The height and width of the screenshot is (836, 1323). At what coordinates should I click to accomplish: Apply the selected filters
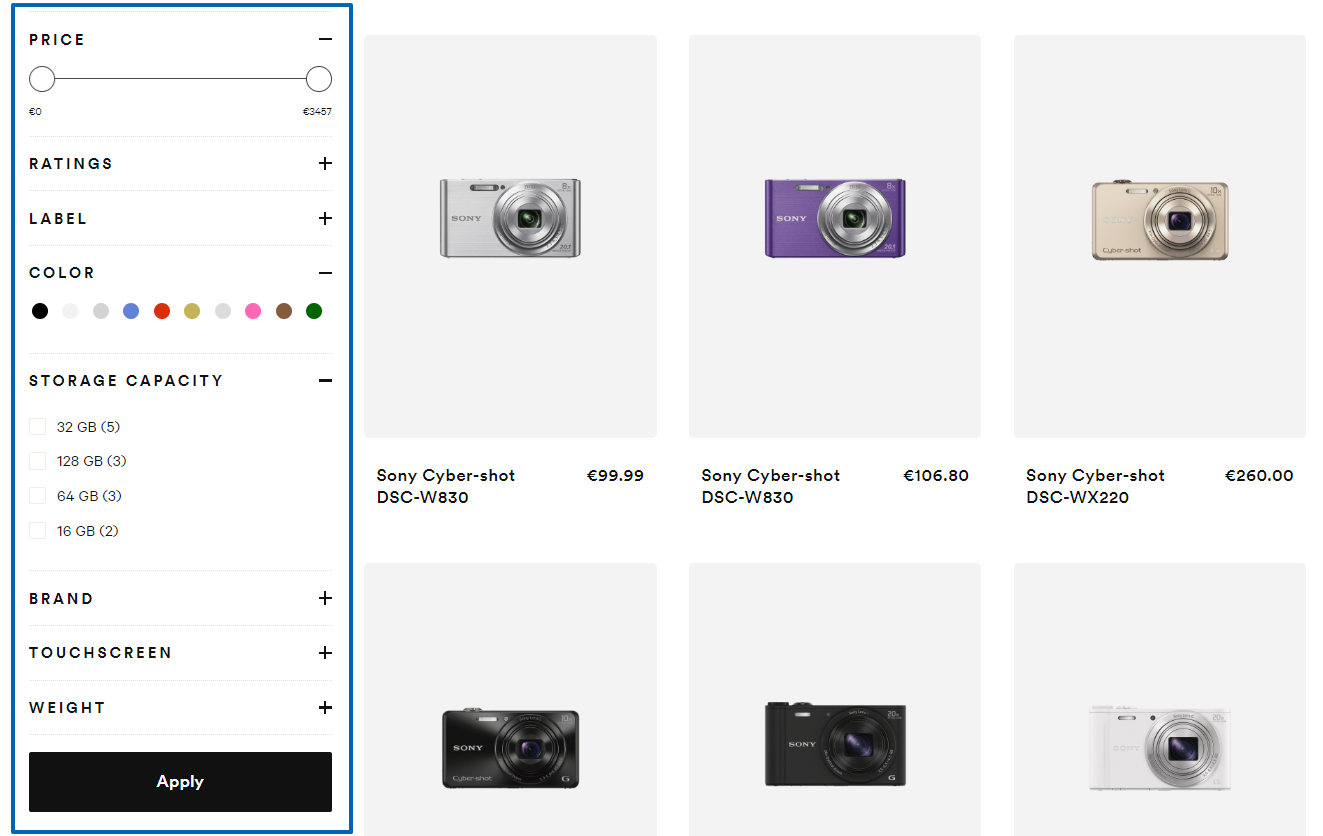click(x=180, y=782)
